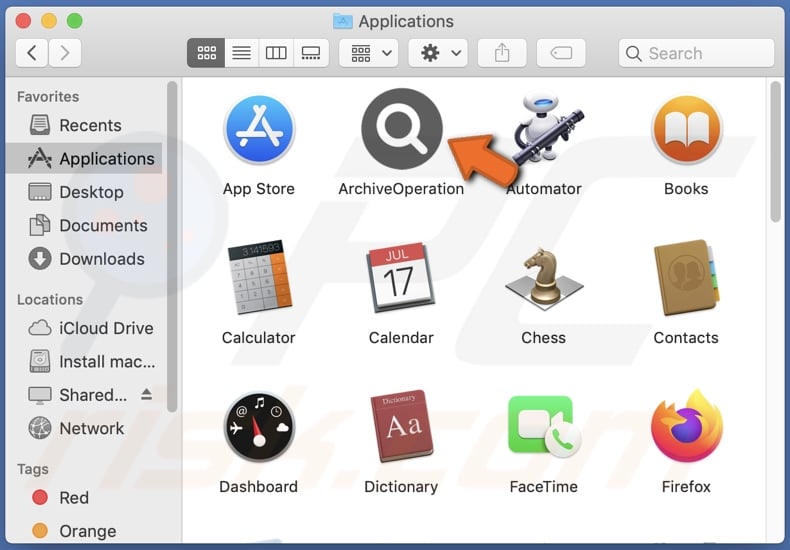The width and height of the screenshot is (790, 550).
Task: Select the Install mac... volume in sidebar
Action: pyautogui.click(x=84, y=362)
